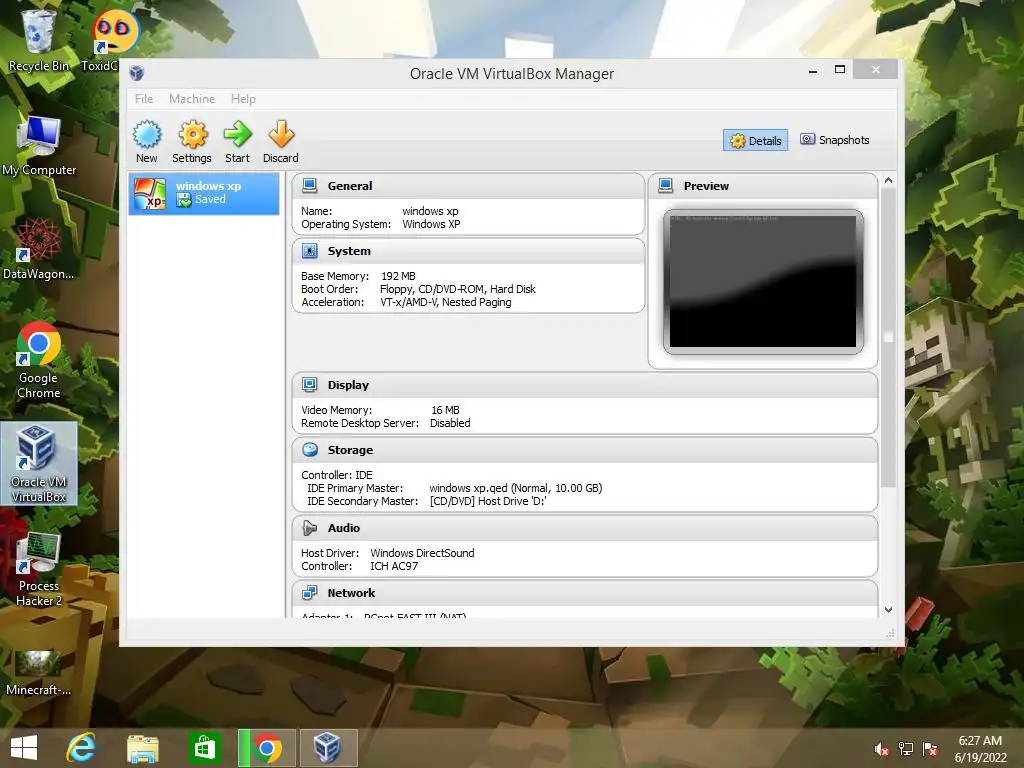Open Windows Store from taskbar
This screenshot has width=1024, height=768.
coord(204,748)
